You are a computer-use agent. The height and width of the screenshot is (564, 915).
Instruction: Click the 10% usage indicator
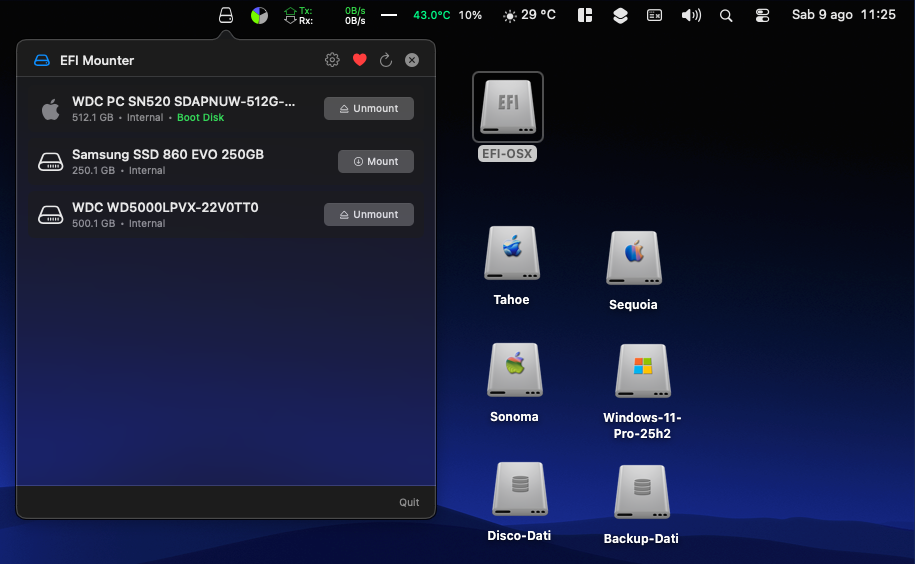(470, 15)
